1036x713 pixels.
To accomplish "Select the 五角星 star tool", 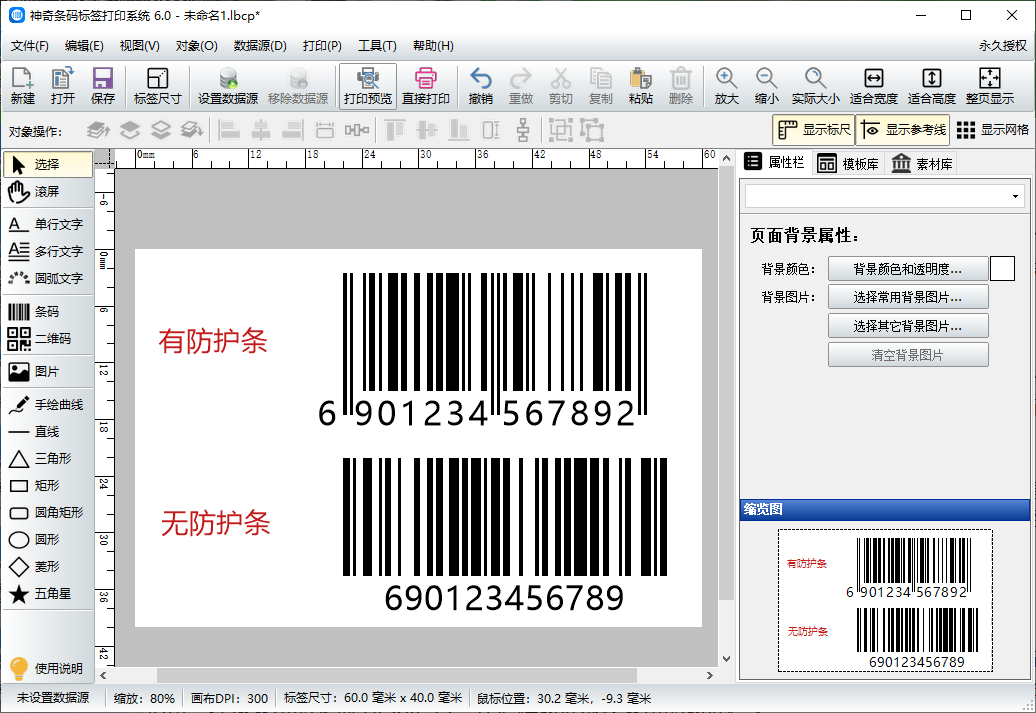I will 48,594.
